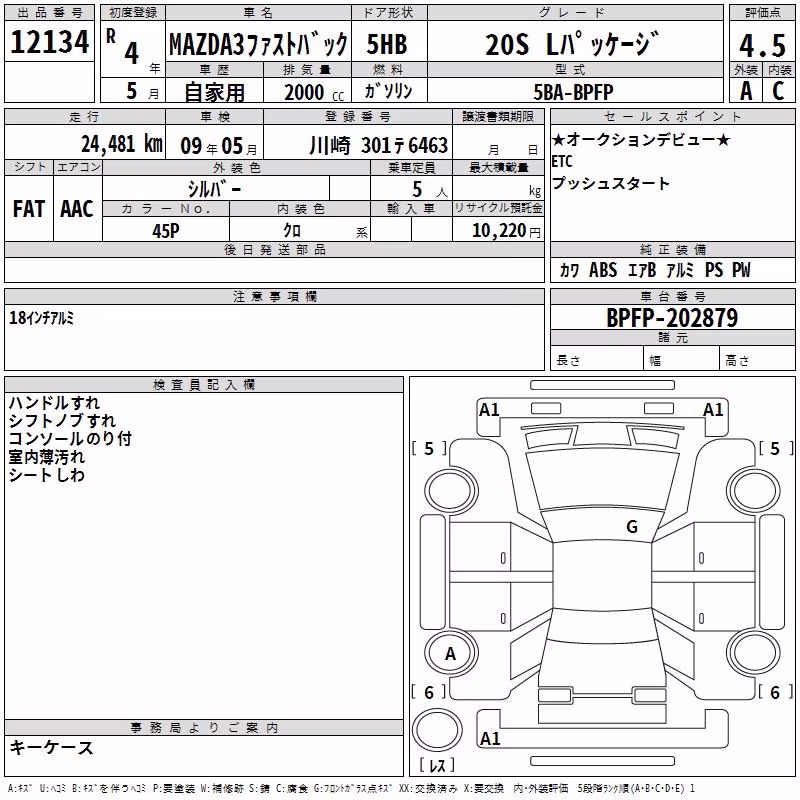Select the セールスポイント header
Image resolution: width=800 pixels, height=800 pixels.
point(672,116)
